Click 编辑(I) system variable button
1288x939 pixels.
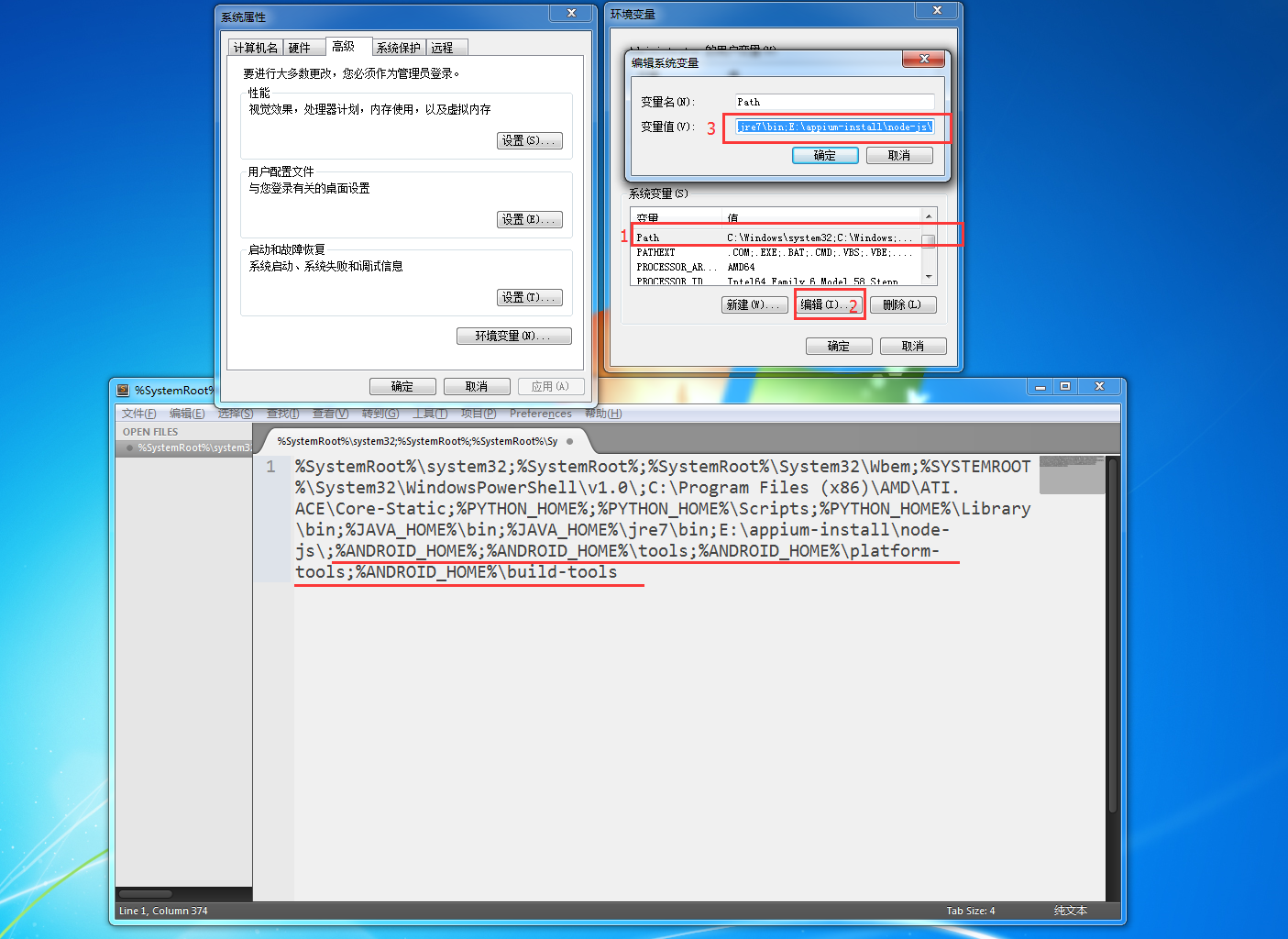[x=829, y=304]
